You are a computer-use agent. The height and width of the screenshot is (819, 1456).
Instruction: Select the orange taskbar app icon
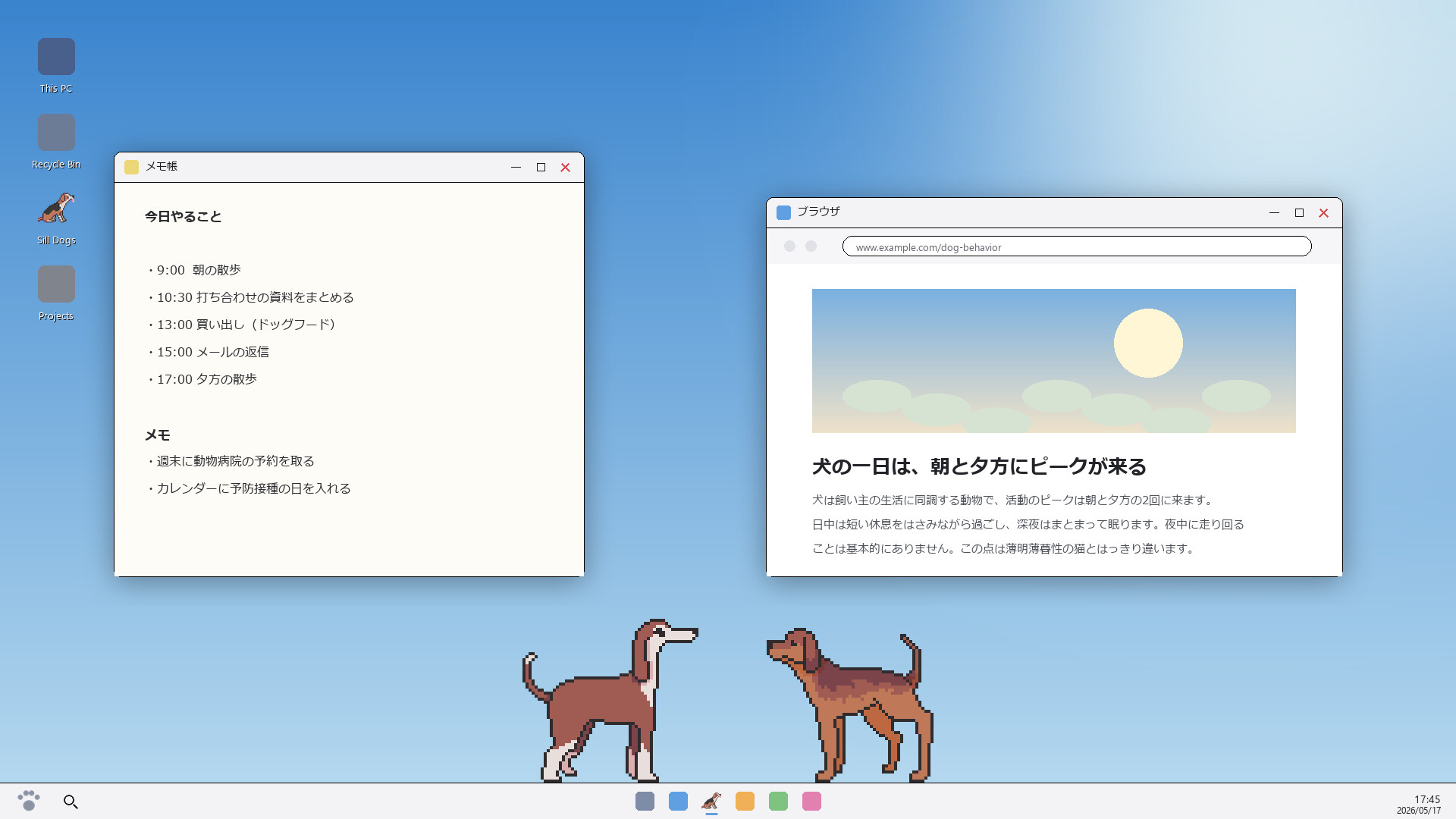(x=745, y=802)
